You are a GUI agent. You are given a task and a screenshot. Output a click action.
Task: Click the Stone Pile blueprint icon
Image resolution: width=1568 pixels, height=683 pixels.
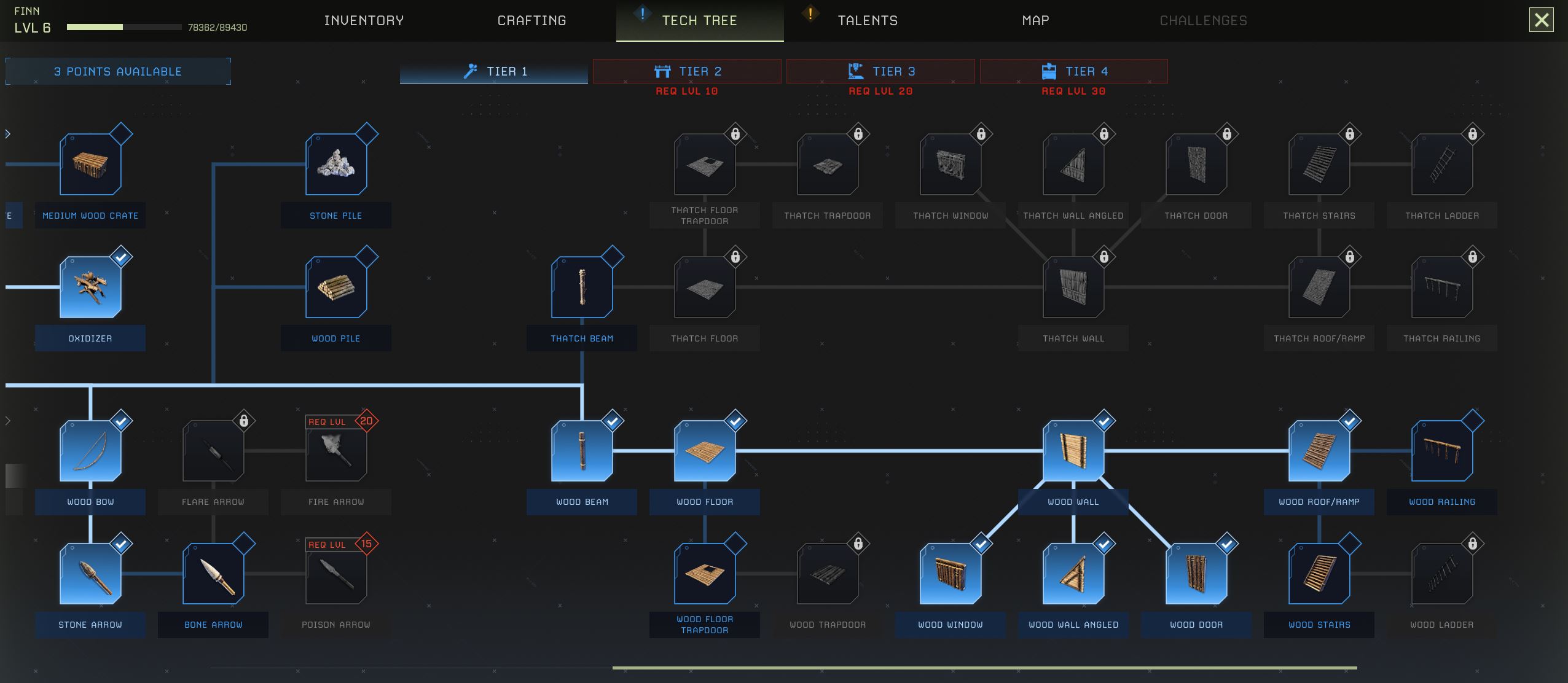(x=336, y=165)
